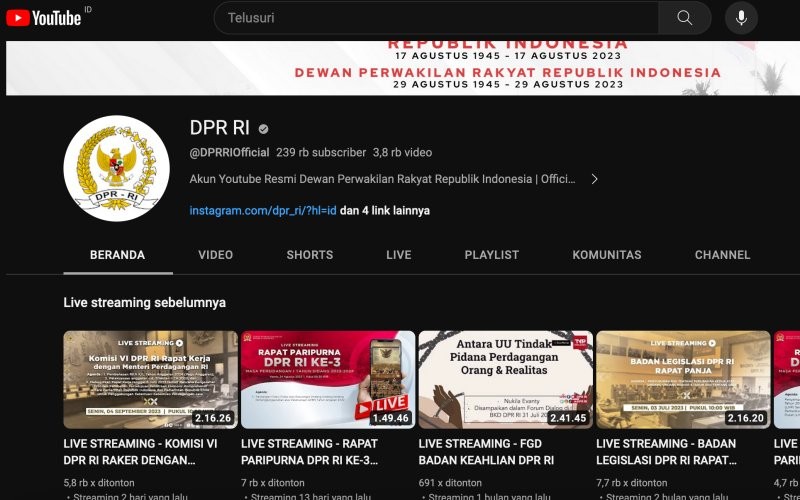This screenshot has width=800, height=500.
Task: Click the 2.16.20 duration badge
Action: (x=746, y=418)
